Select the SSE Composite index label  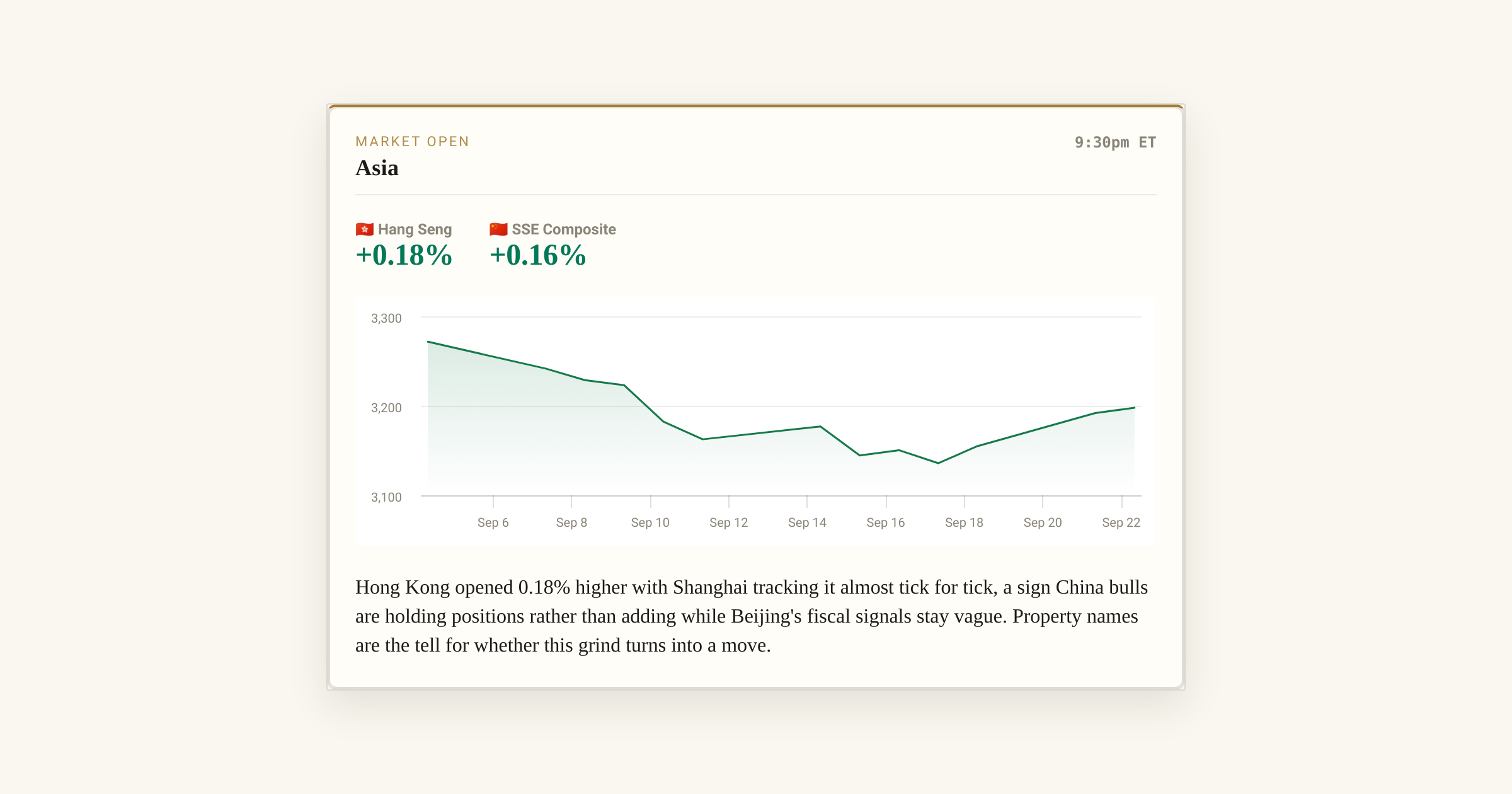[564, 229]
